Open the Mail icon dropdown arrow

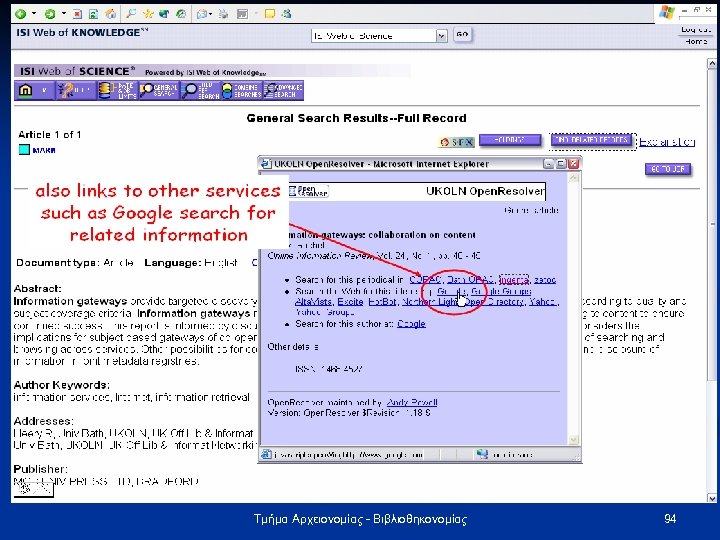210,14
